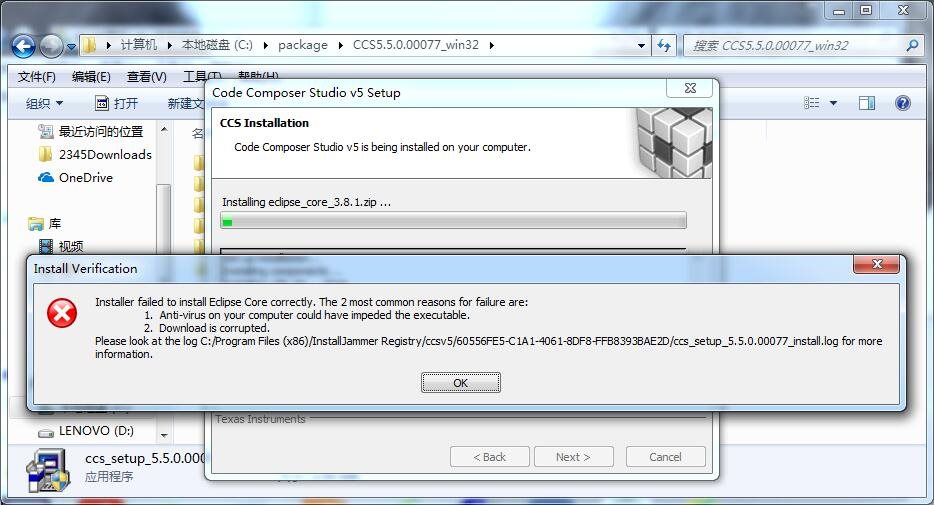Screen dimensions: 934x505
Task: Click the Explorer back arrow button
Action: coord(23,46)
